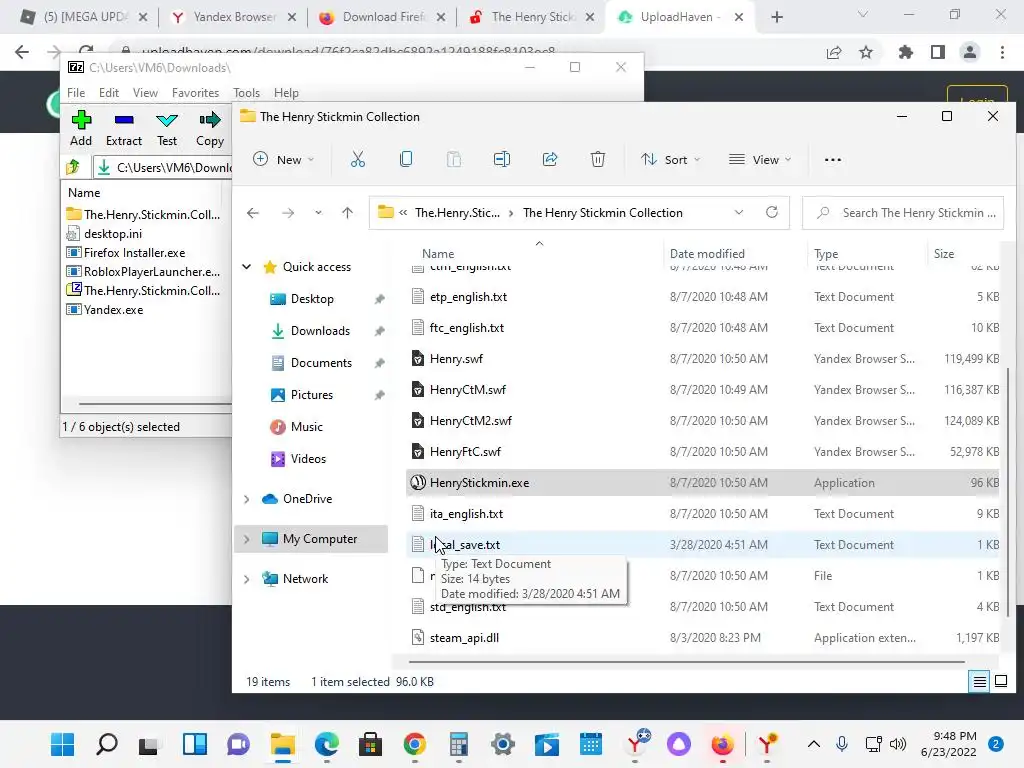Select HenryStickmin.exe application
Viewport: 1024px width, 768px height.
703,483
